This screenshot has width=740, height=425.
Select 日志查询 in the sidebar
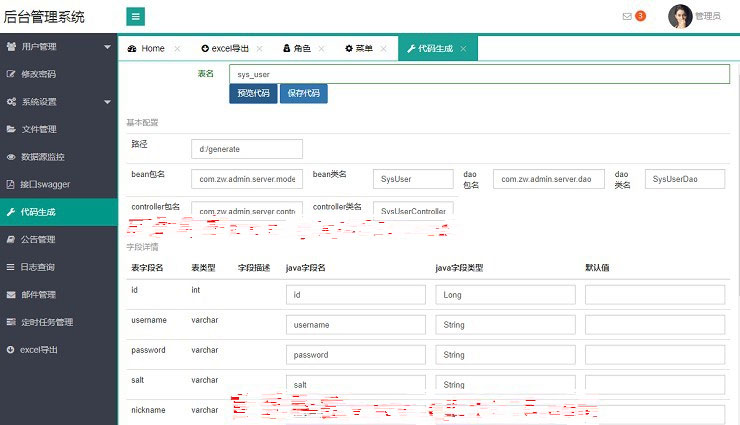[x=38, y=267]
